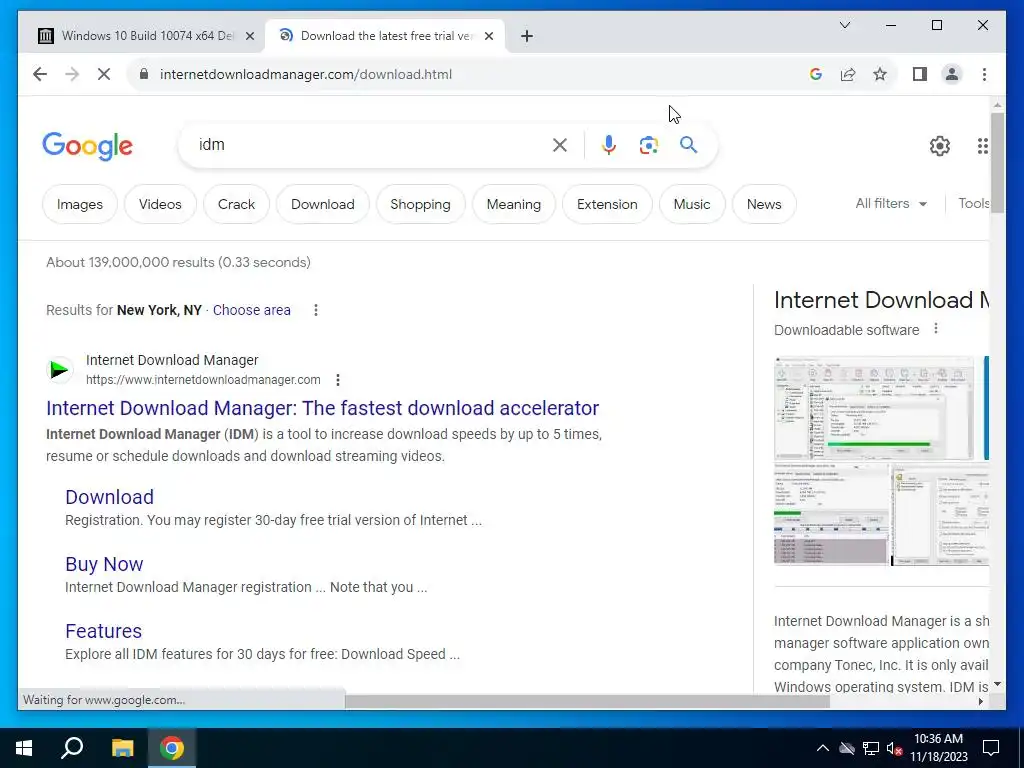Open Chrome's three-dot menu
The width and height of the screenshot is (1024, 768).
click(984, 74)
